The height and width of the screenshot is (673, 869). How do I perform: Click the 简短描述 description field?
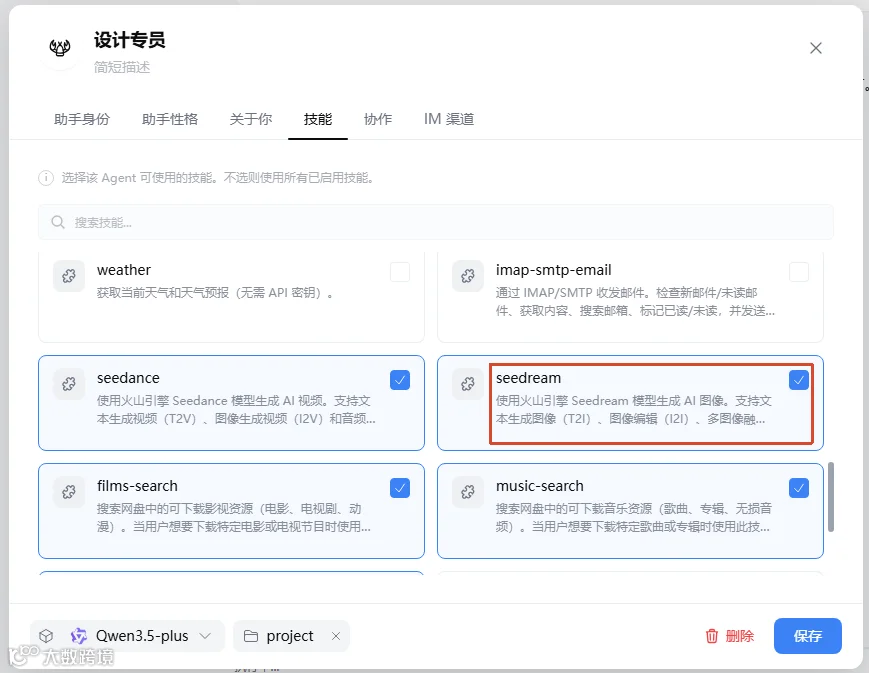click(x=122, y=67)
